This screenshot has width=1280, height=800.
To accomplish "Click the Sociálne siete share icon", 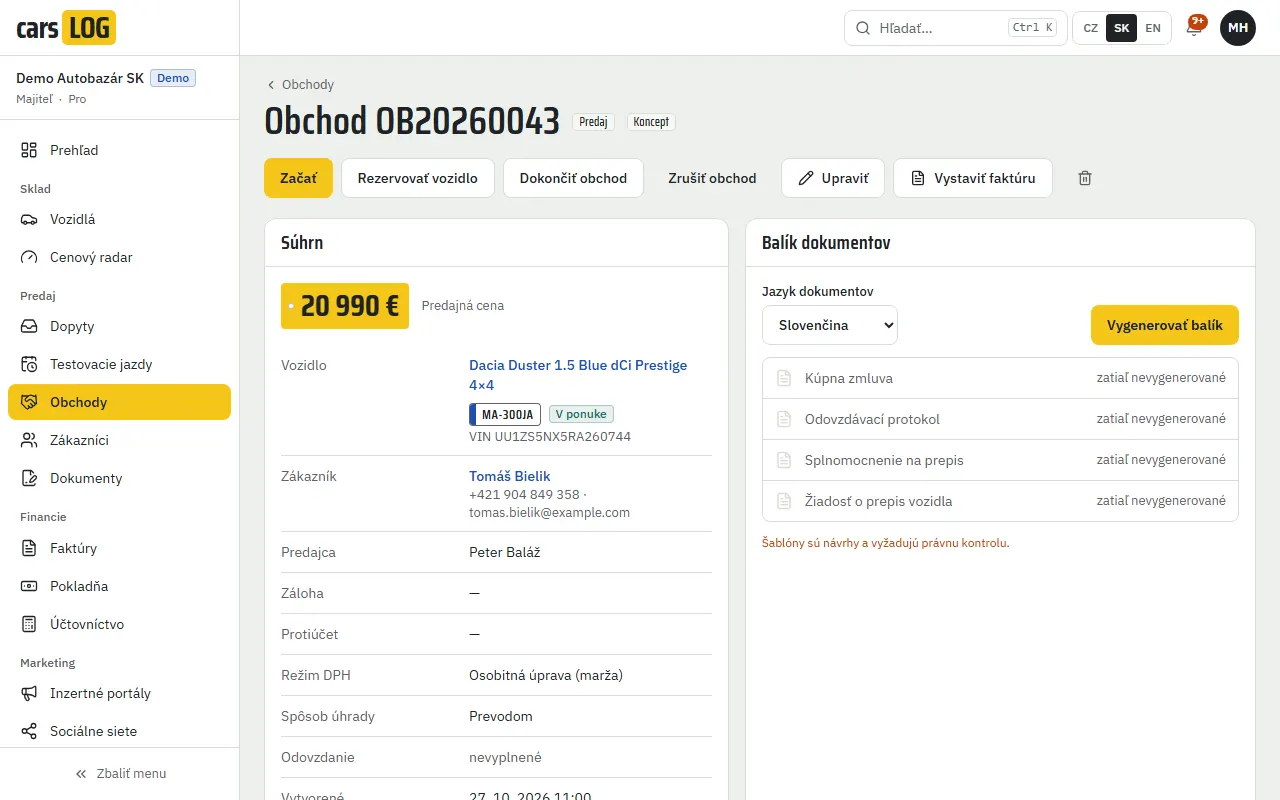I will click(x=29, y=731).
